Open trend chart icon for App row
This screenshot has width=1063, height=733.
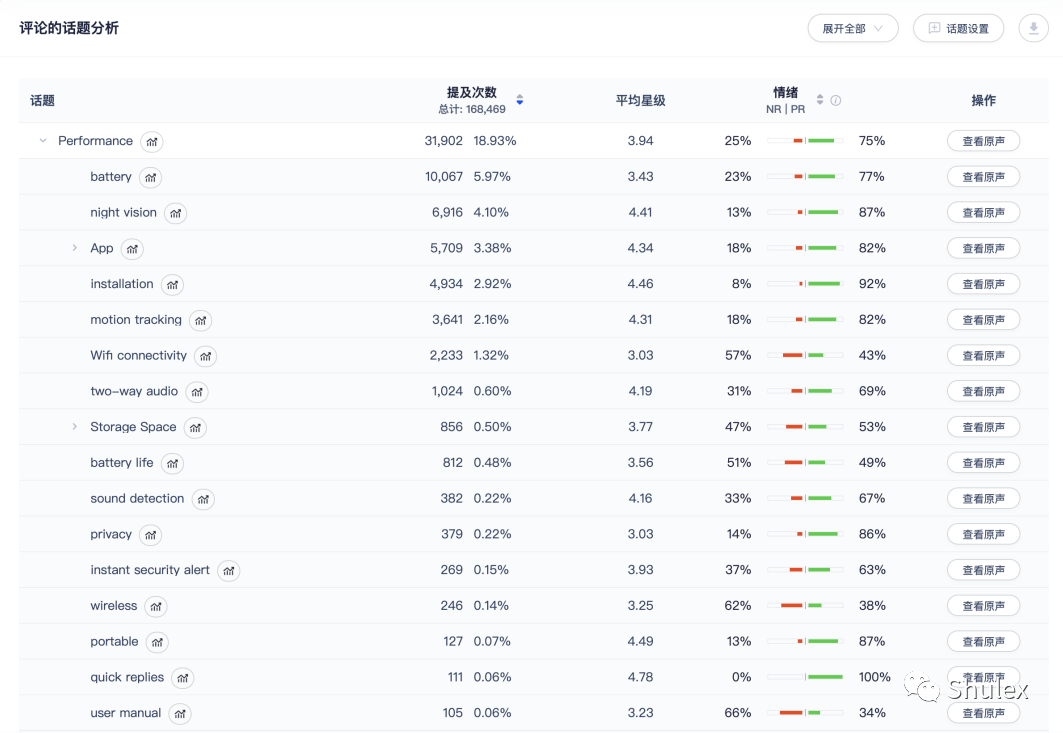(x=132, y=249)
